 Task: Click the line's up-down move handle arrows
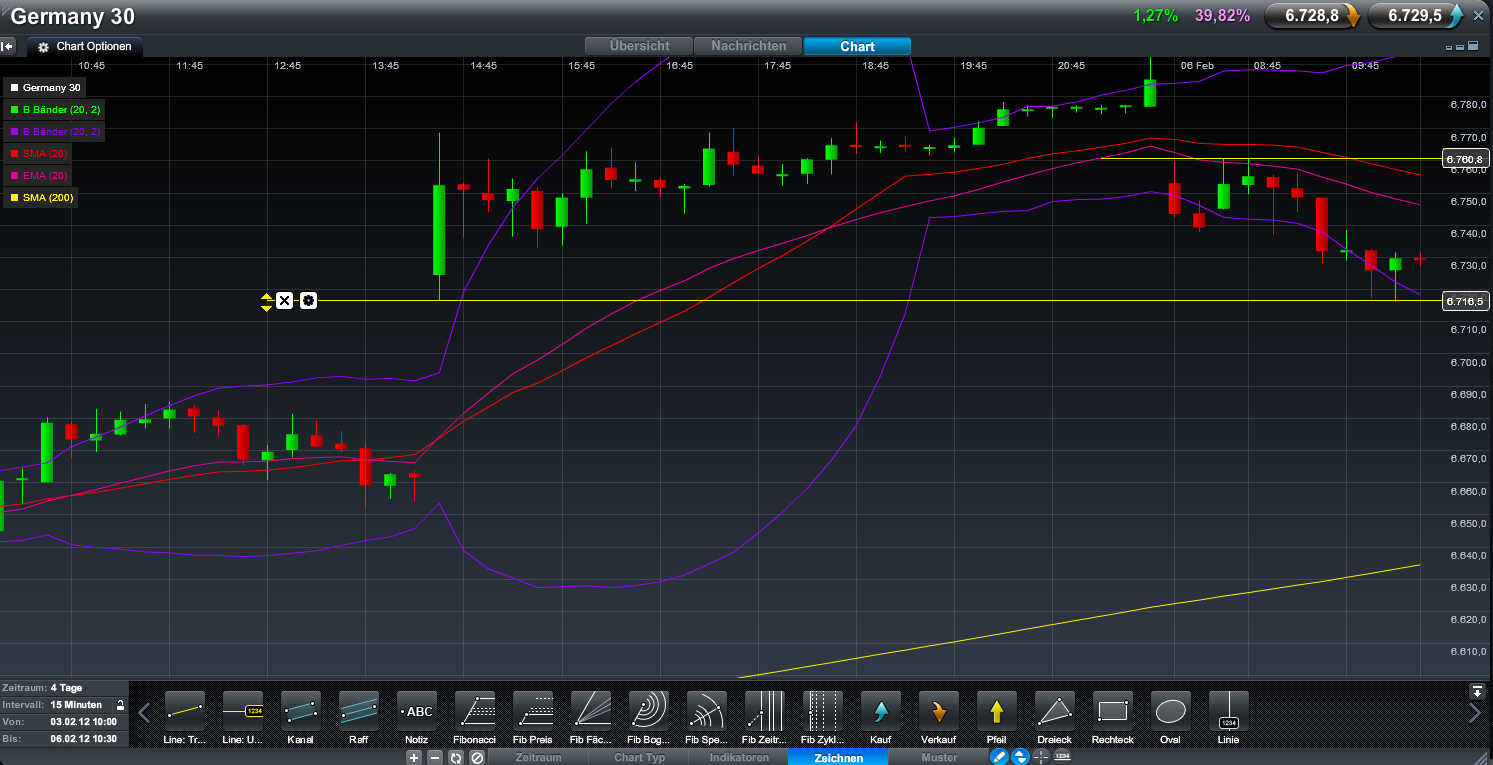coord(266,301)
